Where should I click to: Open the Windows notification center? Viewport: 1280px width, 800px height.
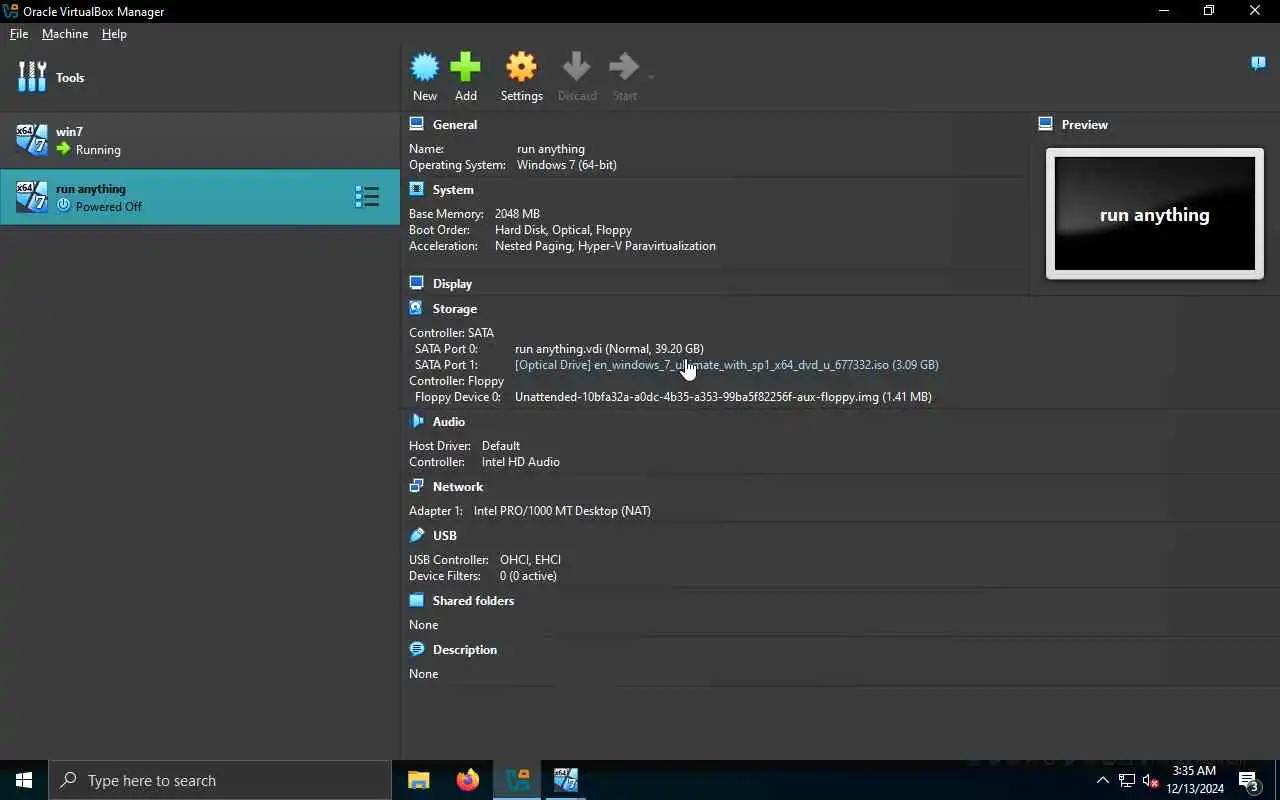[1248, 780]
